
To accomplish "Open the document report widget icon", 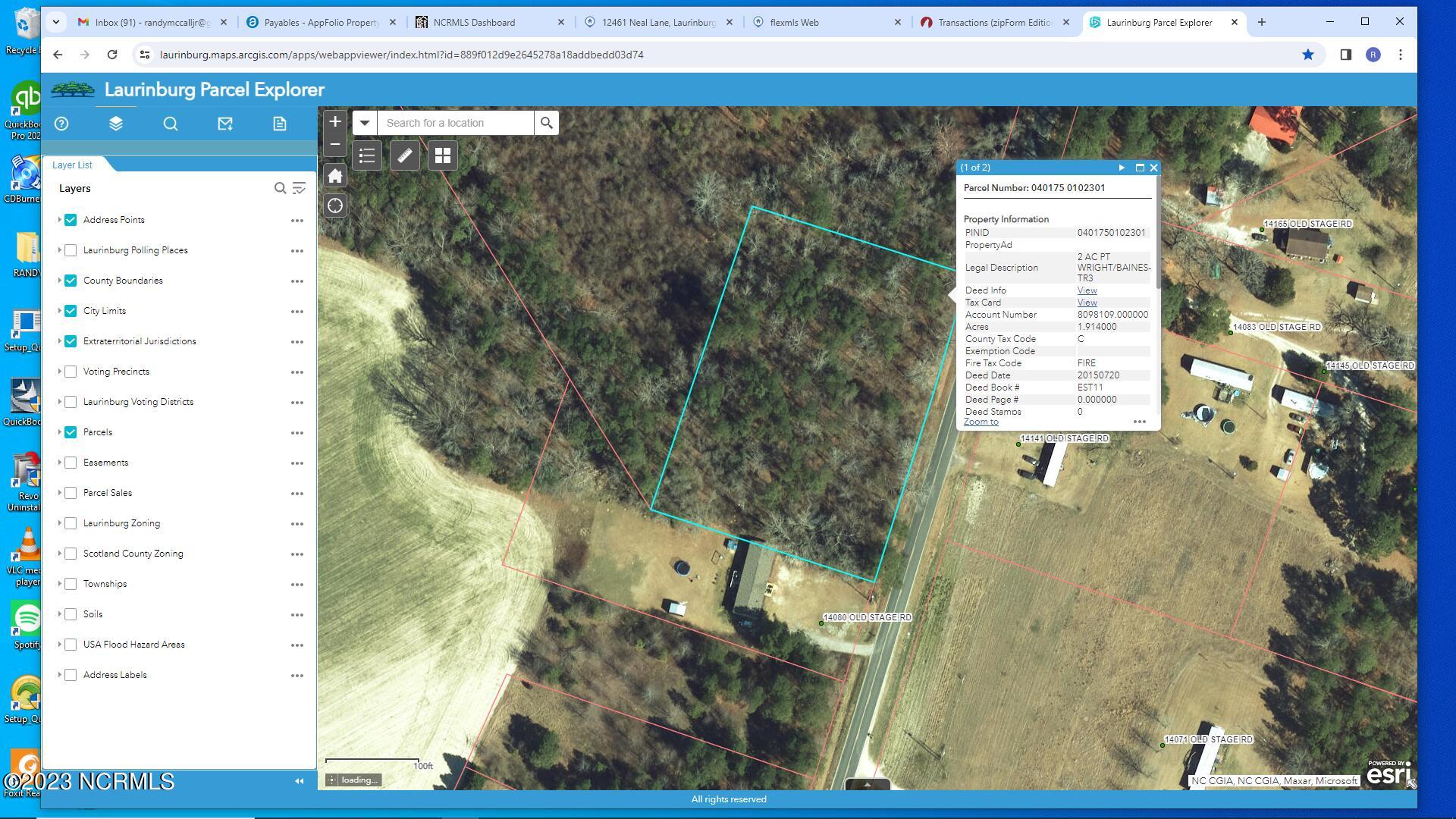I will [x=280, y=124].
